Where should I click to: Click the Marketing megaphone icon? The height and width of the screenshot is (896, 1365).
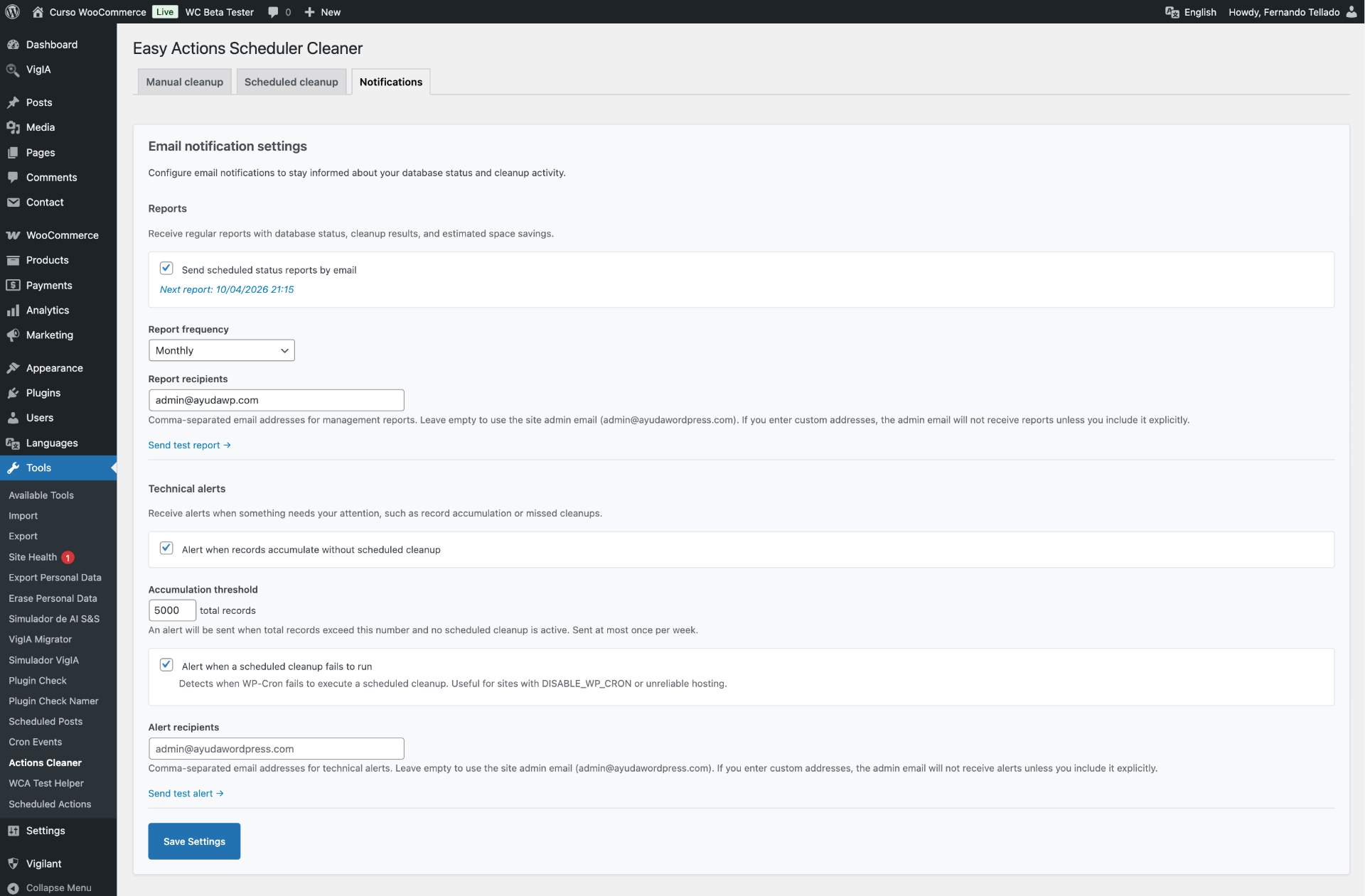(x=13, y=335)
